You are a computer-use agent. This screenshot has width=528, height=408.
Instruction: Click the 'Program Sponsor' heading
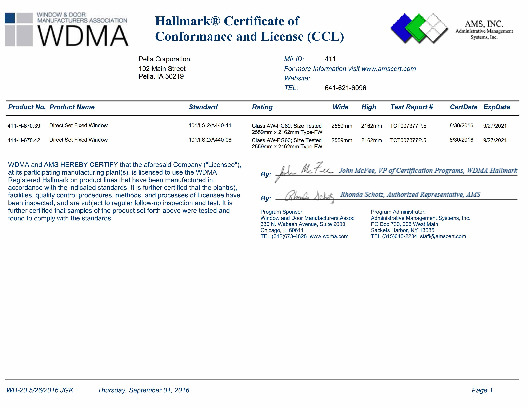pos(281,212)
